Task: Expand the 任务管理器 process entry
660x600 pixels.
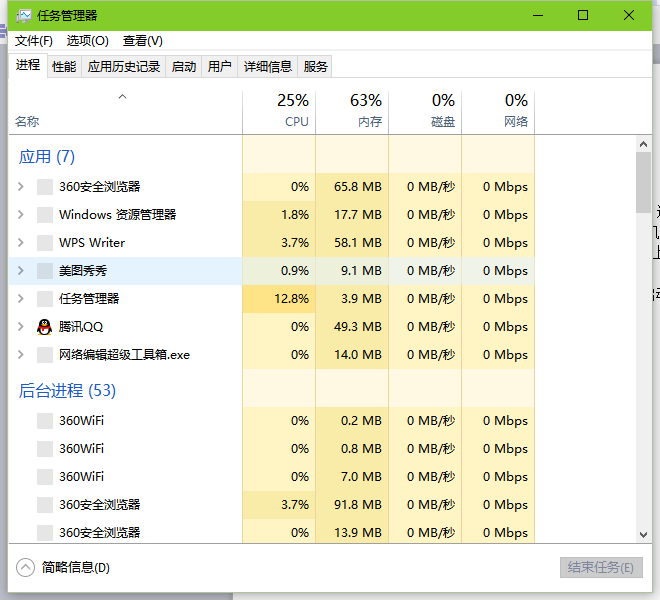Action: [x=21, y=299]
